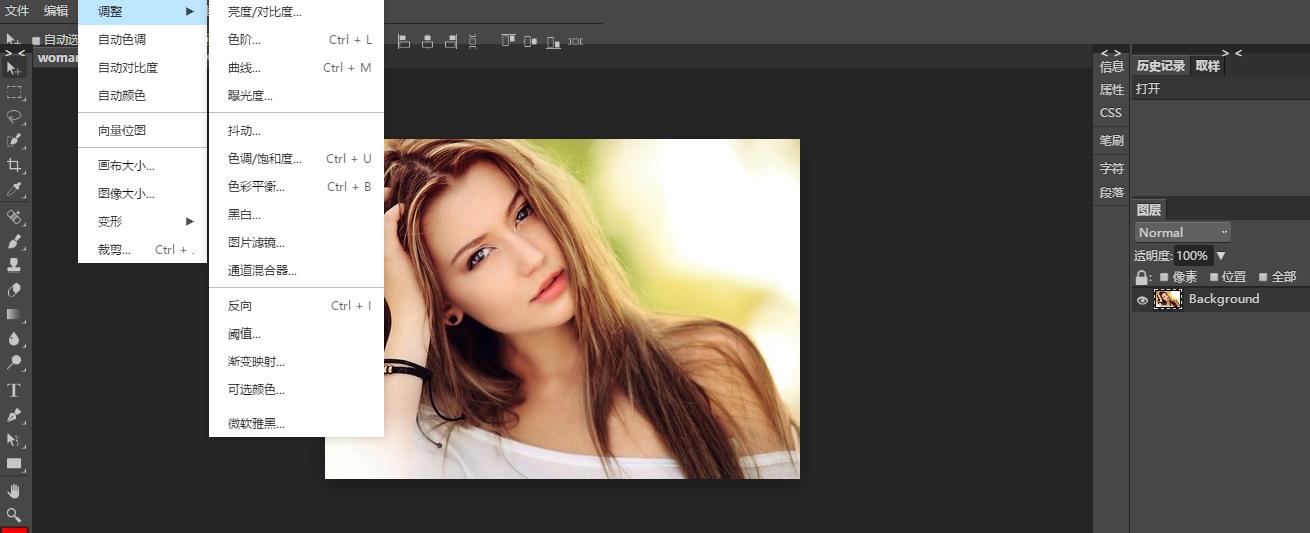Select the Type tool (T)
The width and height of the screenshot is (1310, 533).
click(14, 390)
